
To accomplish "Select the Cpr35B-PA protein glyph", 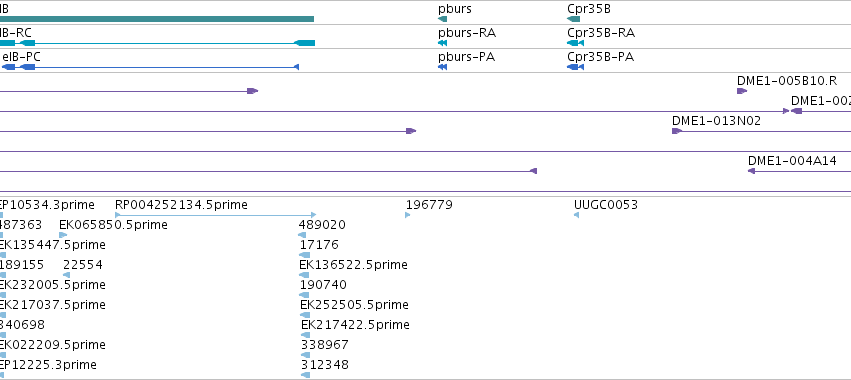I will click(x=575, y=67).
